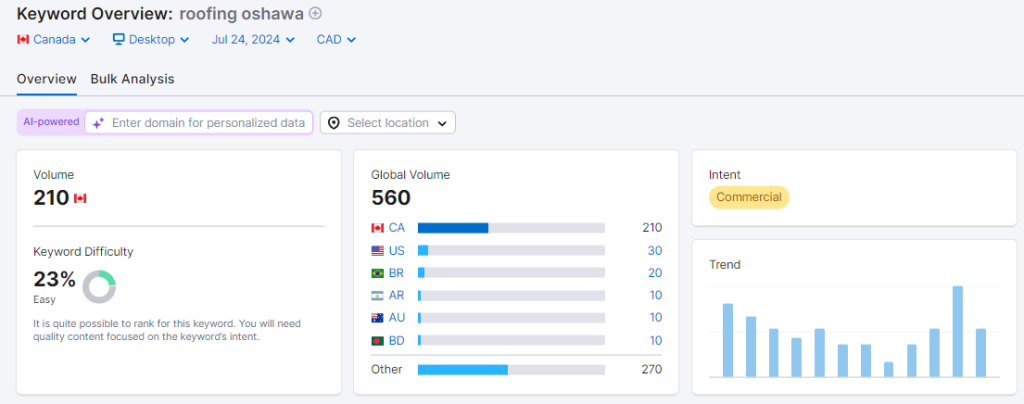Image resolution: width=1024 pixels, height=404 pixels.
Task: Click the Desktop monitor icon
Action: point(118,40)
